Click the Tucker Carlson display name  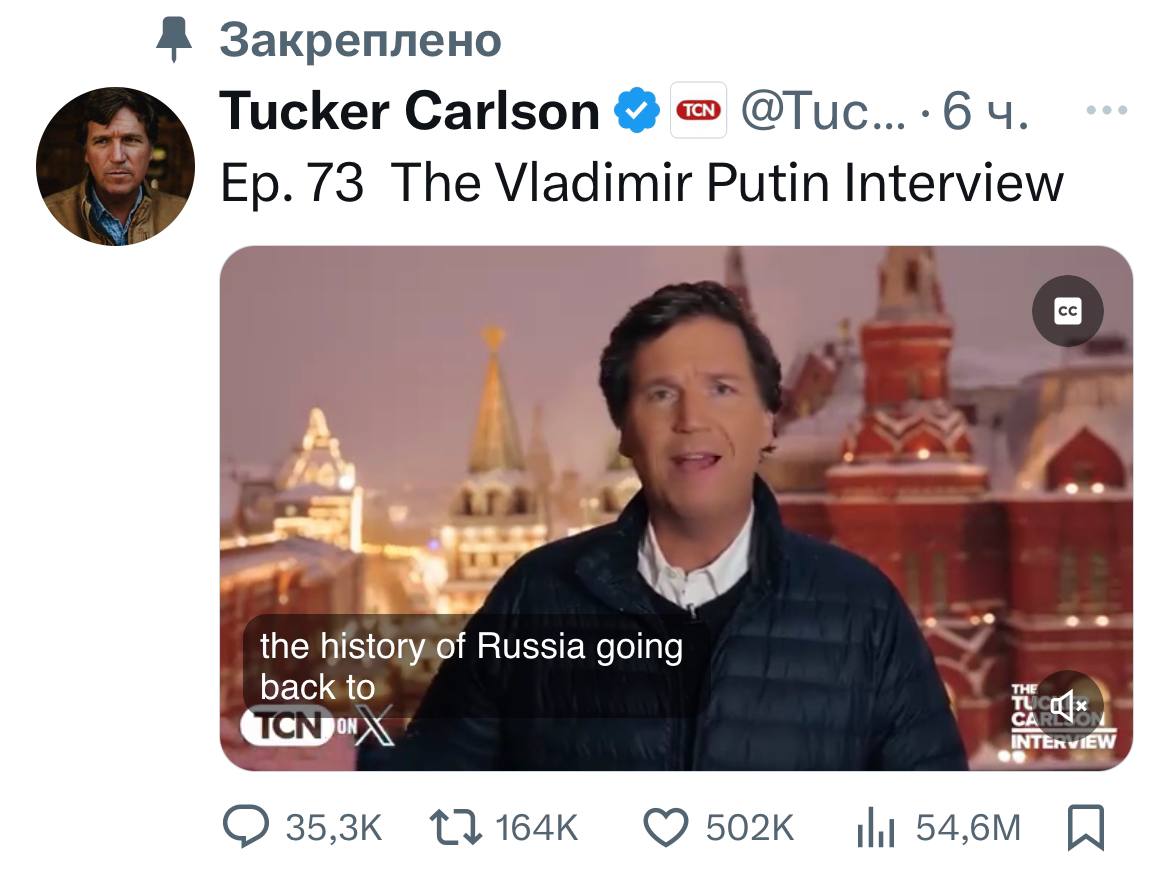click(408, 111)
